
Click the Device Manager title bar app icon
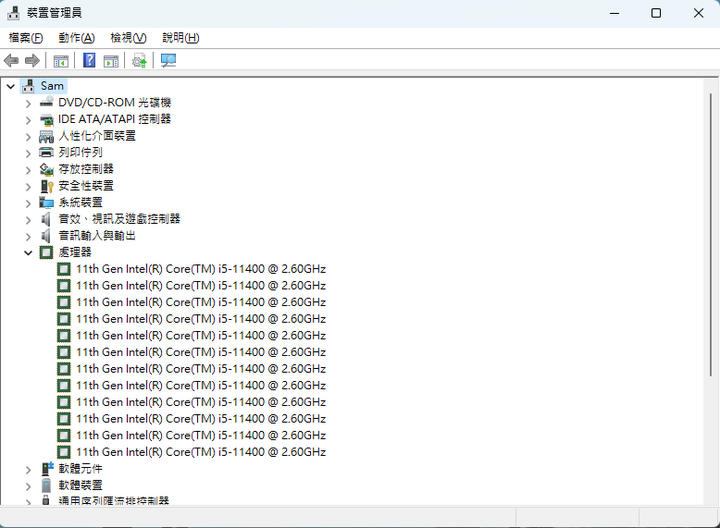13,13
